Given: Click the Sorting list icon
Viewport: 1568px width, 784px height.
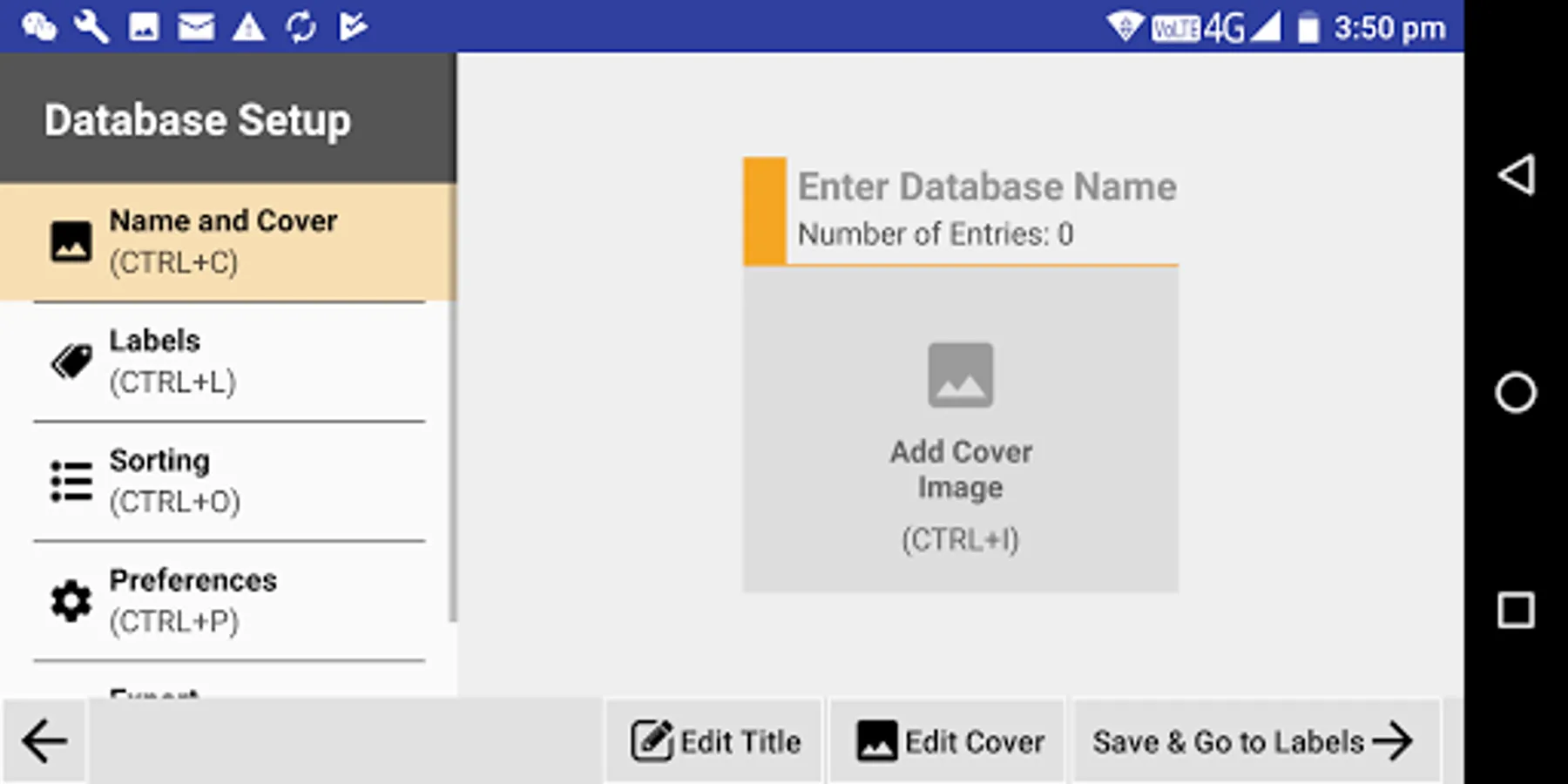Looking at the screenshot, I should pos(71,482).
